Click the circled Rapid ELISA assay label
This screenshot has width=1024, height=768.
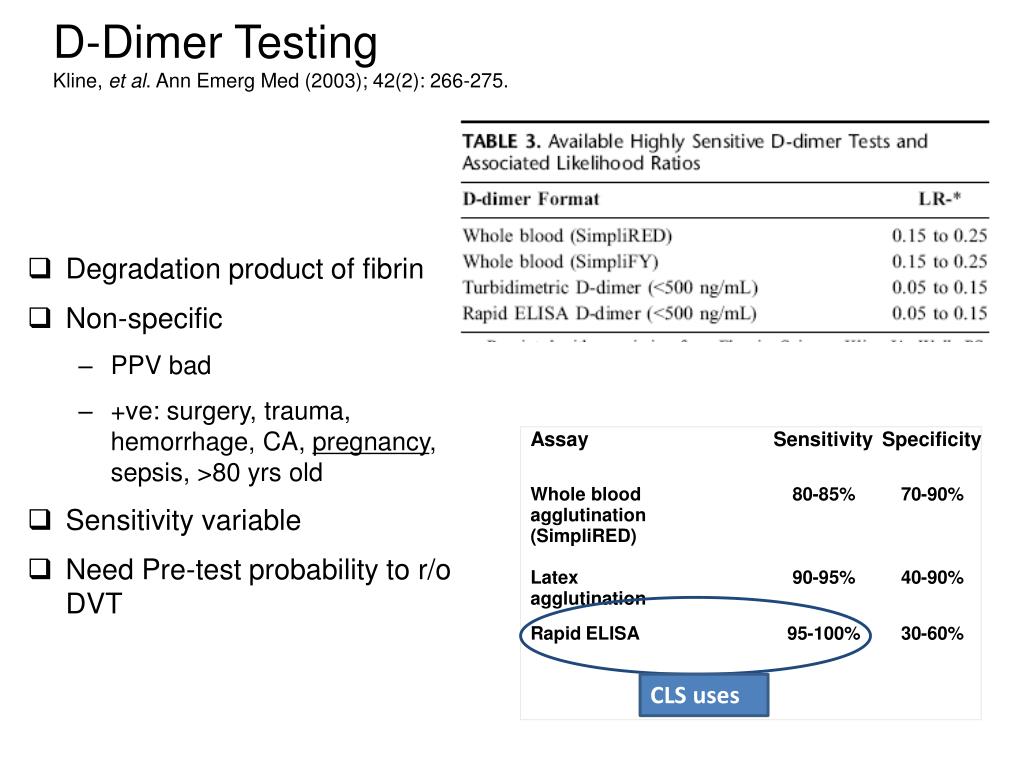coord(584,633)
